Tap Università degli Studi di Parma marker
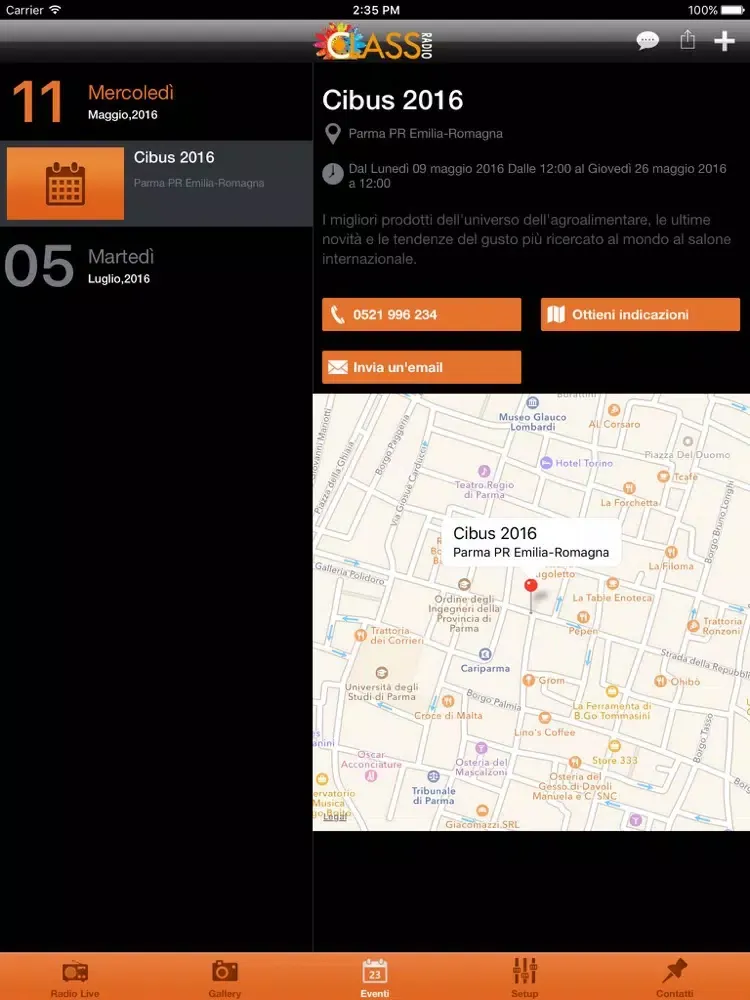750x1000 pixels. pyautogui.click(x=381, y=673)
